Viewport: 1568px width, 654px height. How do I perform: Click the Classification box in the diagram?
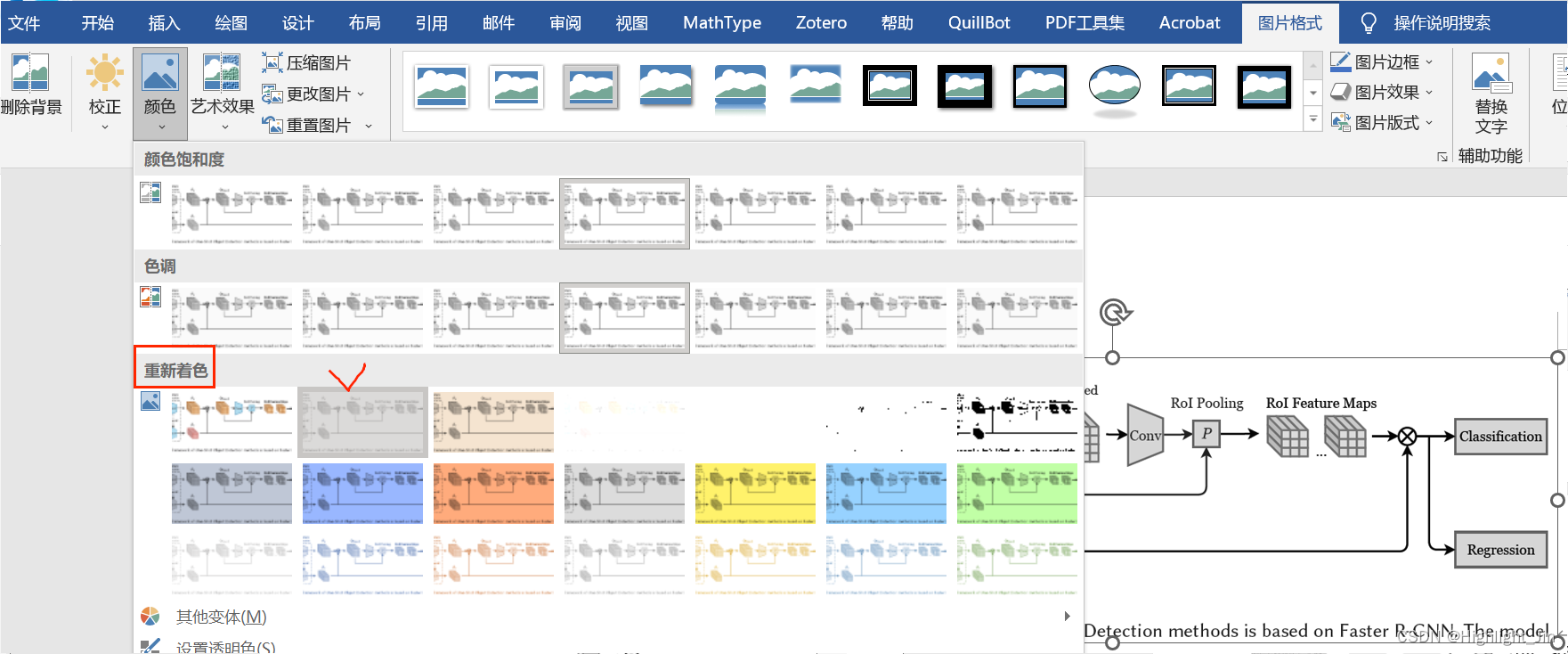tap(1500, 437)
